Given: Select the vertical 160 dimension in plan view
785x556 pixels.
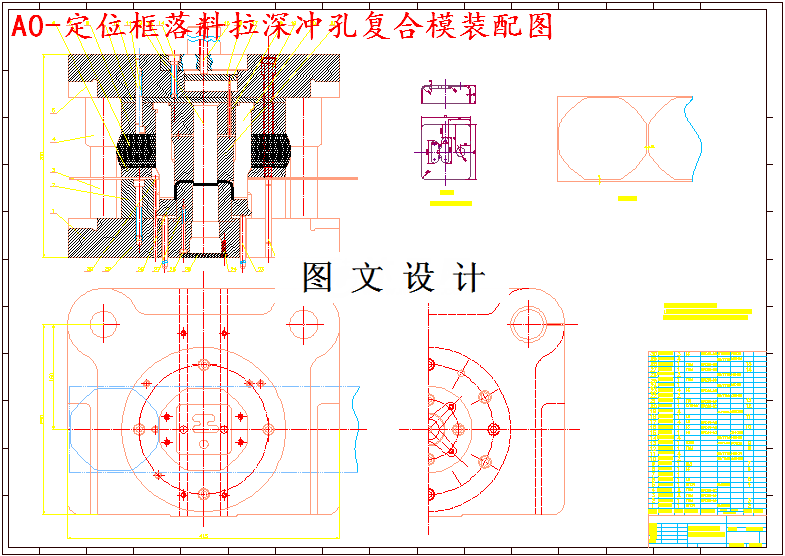Looking at the screenshot, I should [52, 376].
